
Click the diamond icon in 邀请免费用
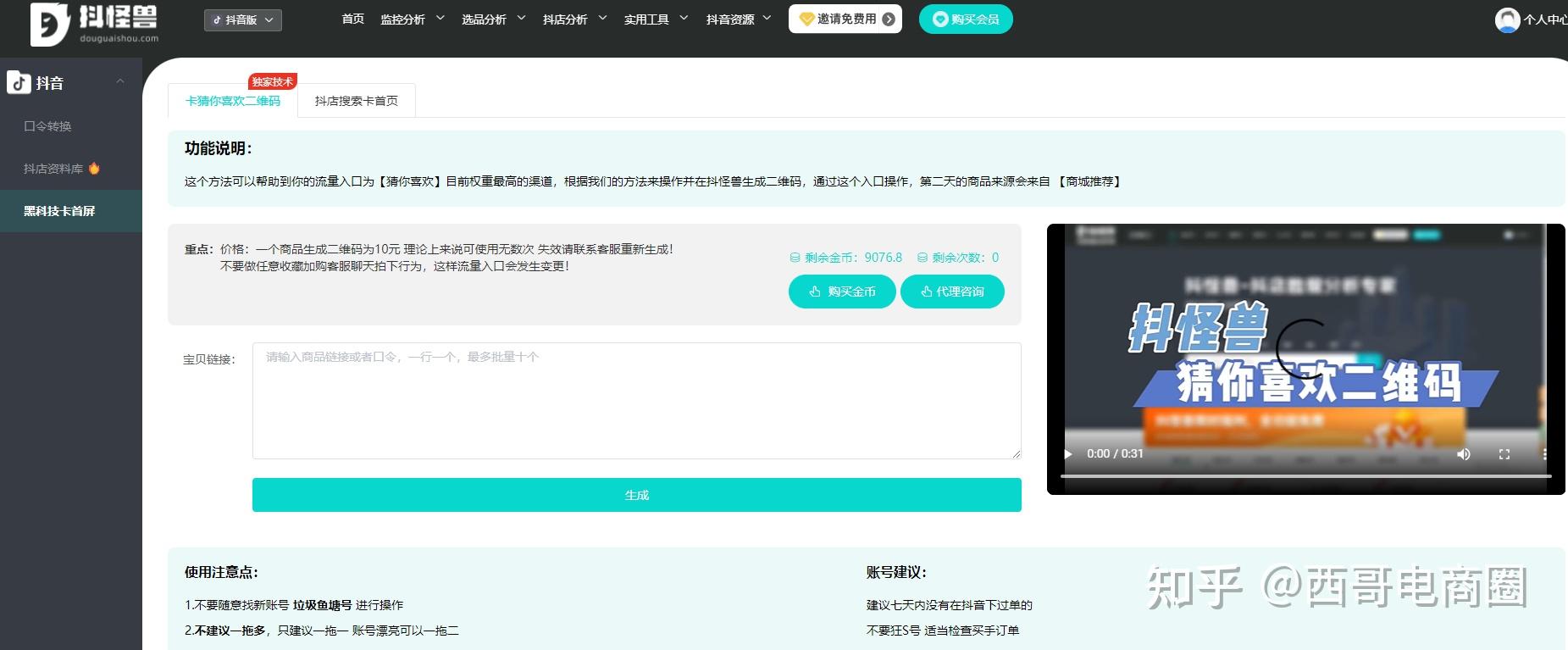(x=806, y=19)
